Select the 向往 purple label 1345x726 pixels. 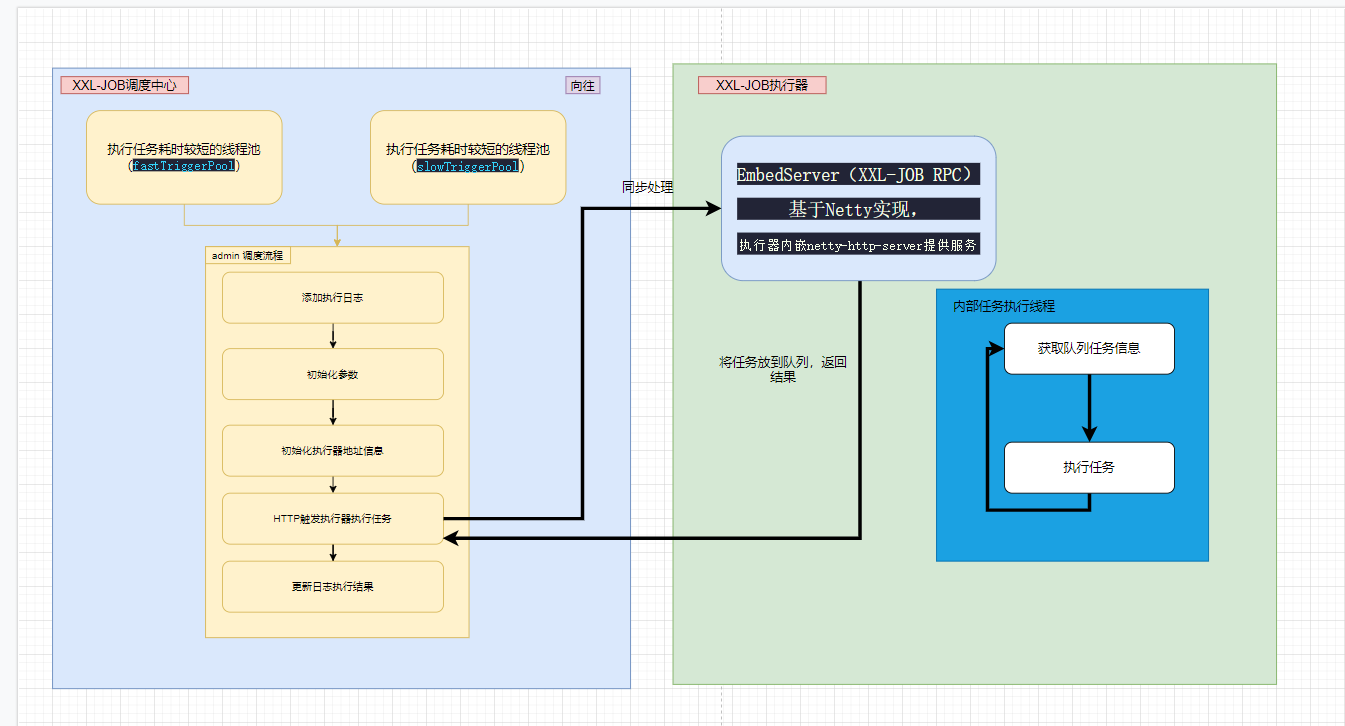point(583,86)
